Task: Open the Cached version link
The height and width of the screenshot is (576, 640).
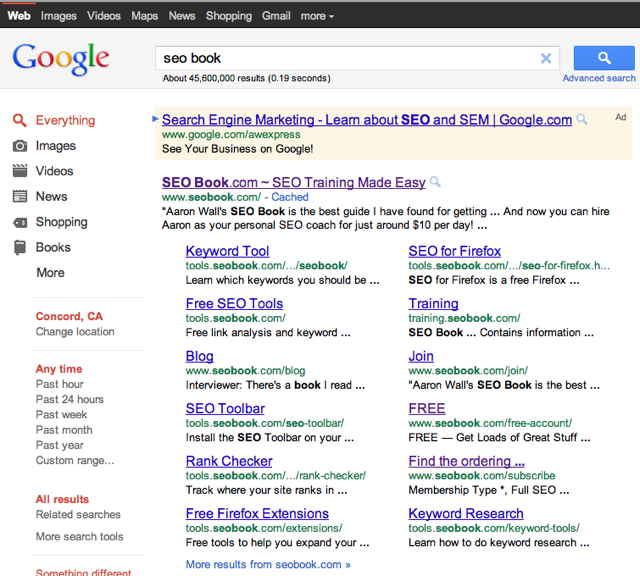Action: (290, 197)
